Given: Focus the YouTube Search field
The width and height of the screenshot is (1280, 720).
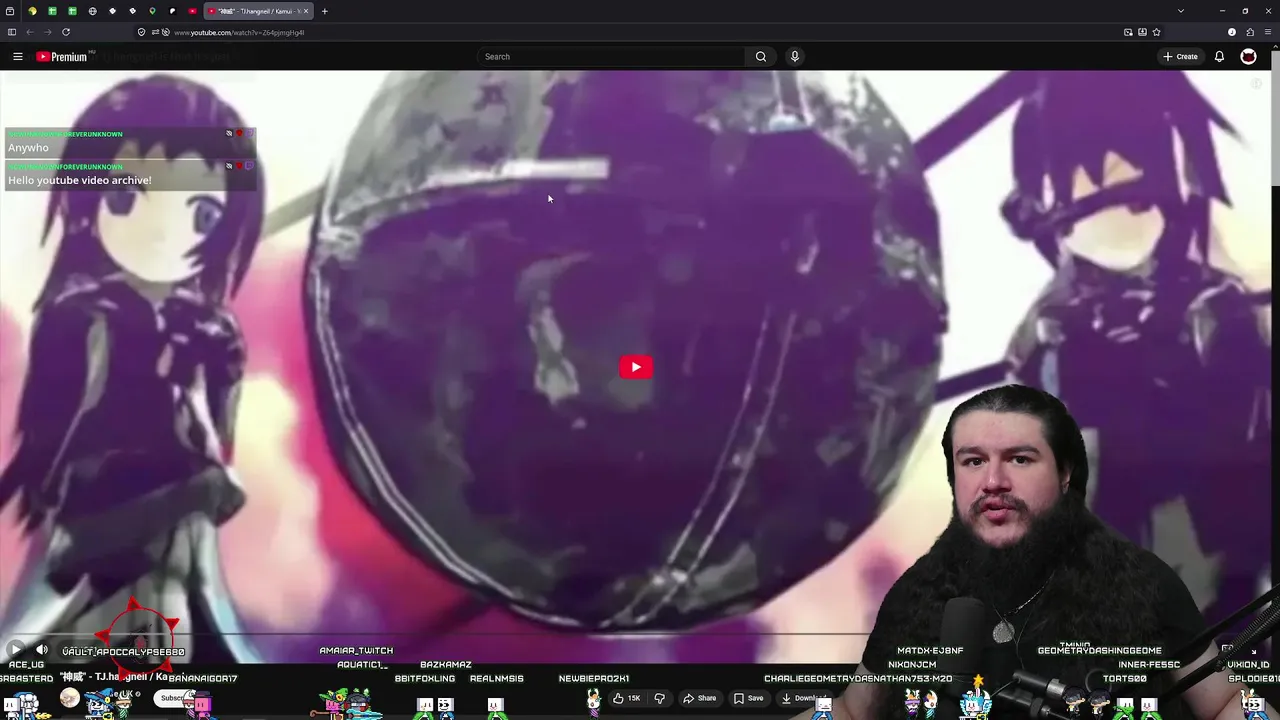Looking at the screenshot, I should click(x=612, y=57).
